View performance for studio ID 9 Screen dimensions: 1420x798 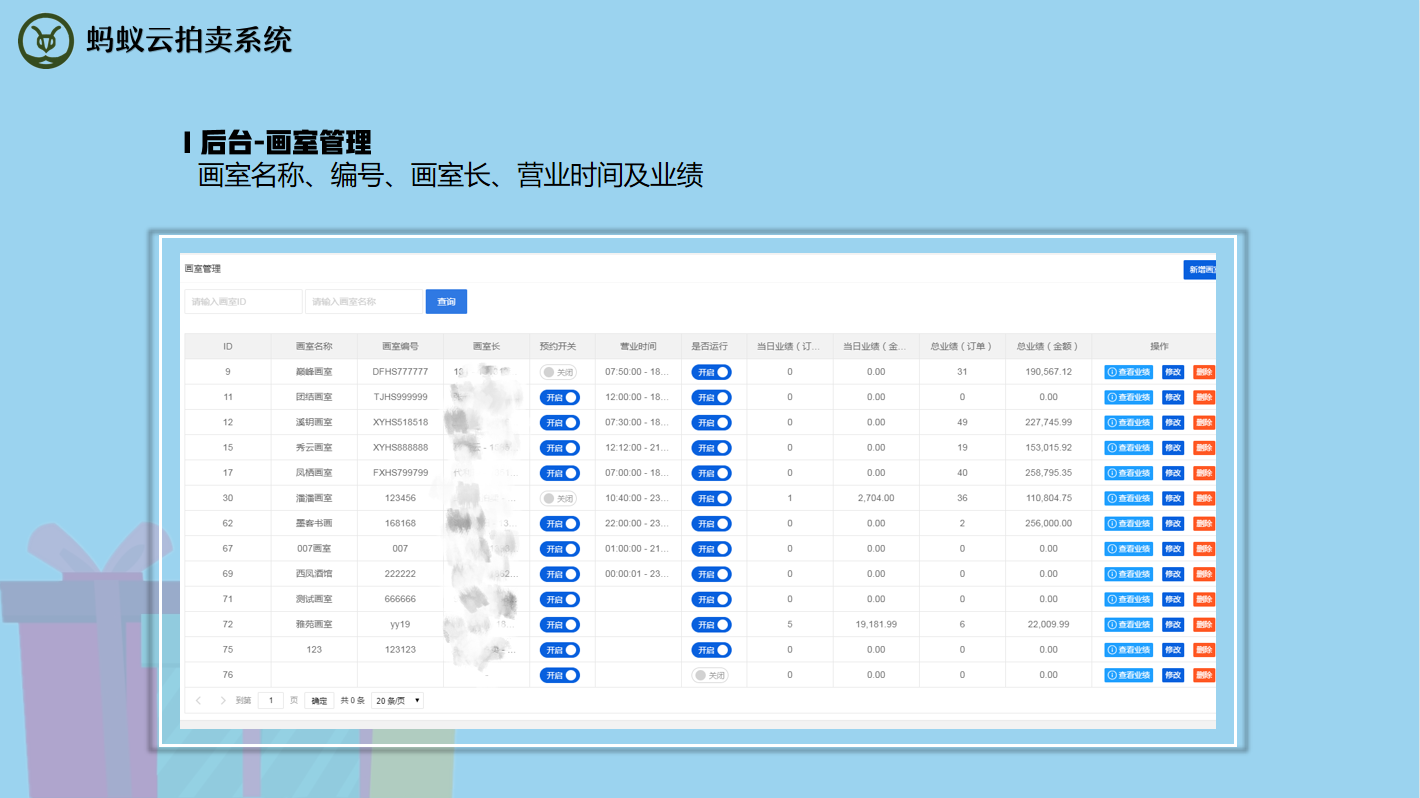coord(1128,372)
